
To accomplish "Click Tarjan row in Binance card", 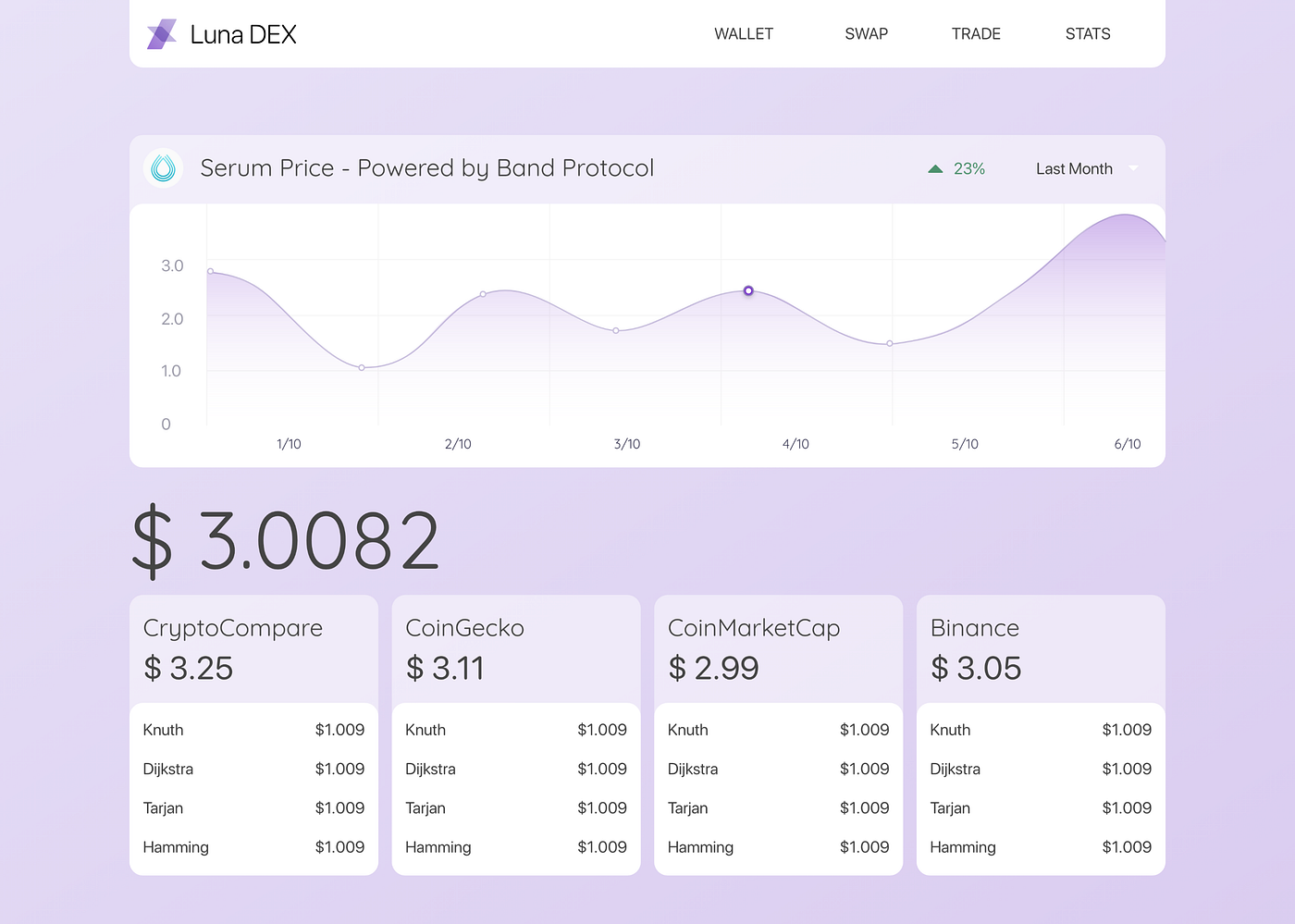I will 1041,807.
